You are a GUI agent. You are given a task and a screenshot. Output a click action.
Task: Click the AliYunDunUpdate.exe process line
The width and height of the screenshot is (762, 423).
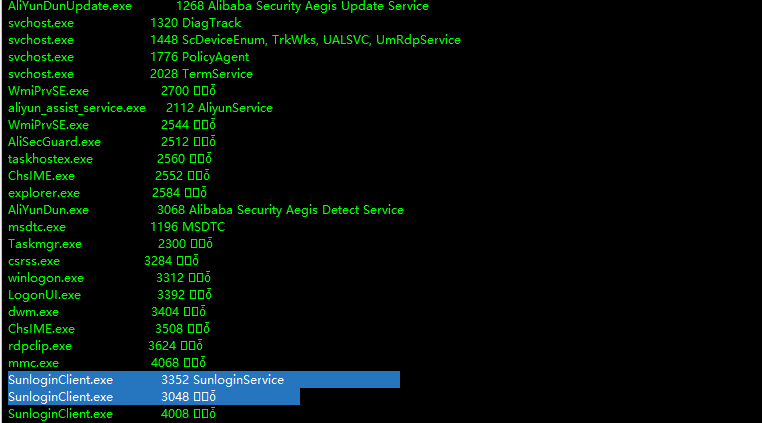(x=218, y=6)
